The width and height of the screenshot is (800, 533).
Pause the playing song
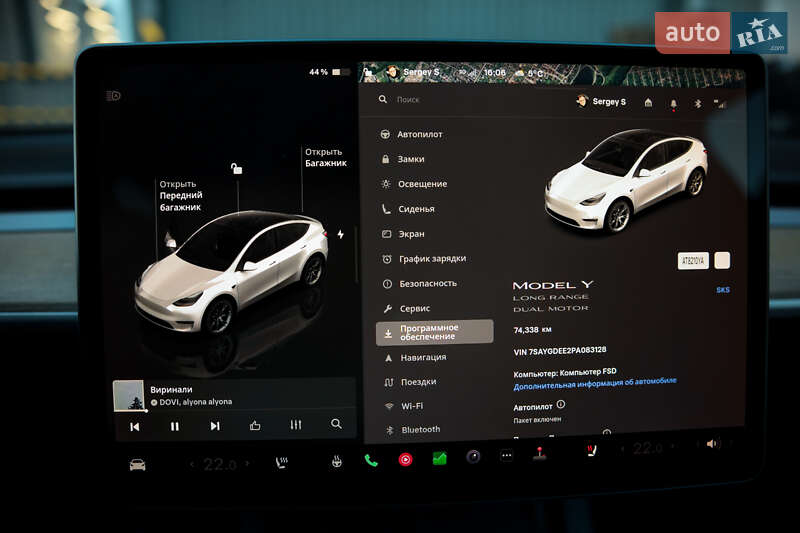coord(174,426)
